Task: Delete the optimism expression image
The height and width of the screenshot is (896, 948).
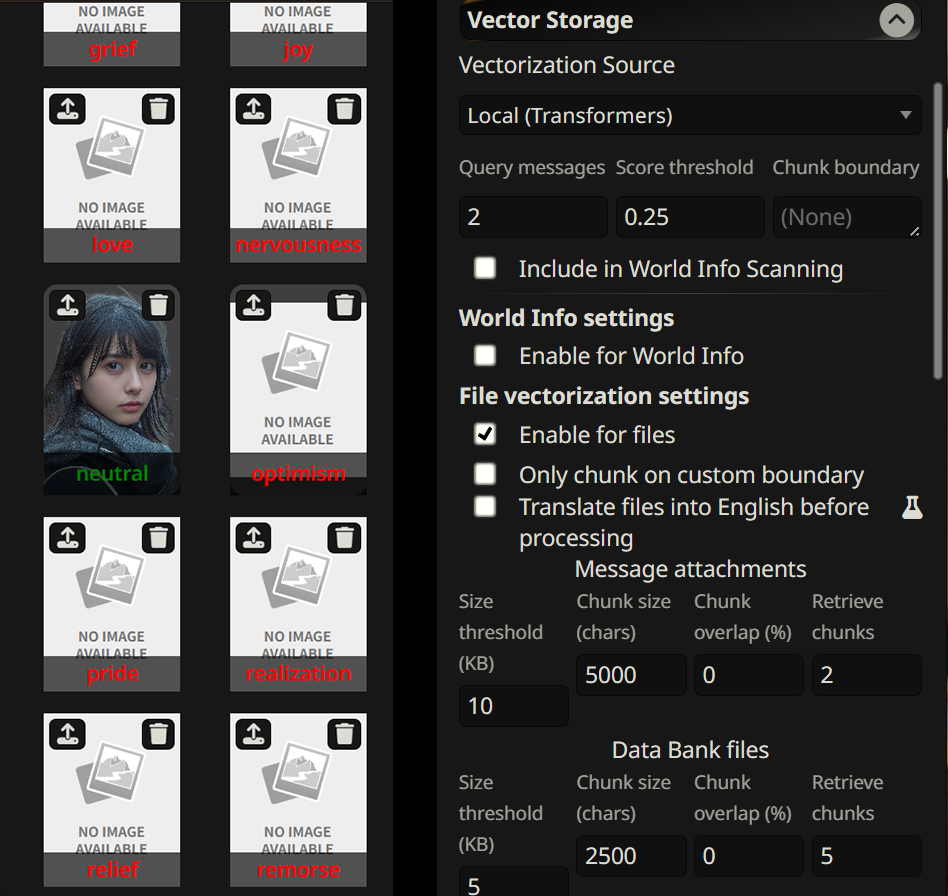Action: coord(345,305)
